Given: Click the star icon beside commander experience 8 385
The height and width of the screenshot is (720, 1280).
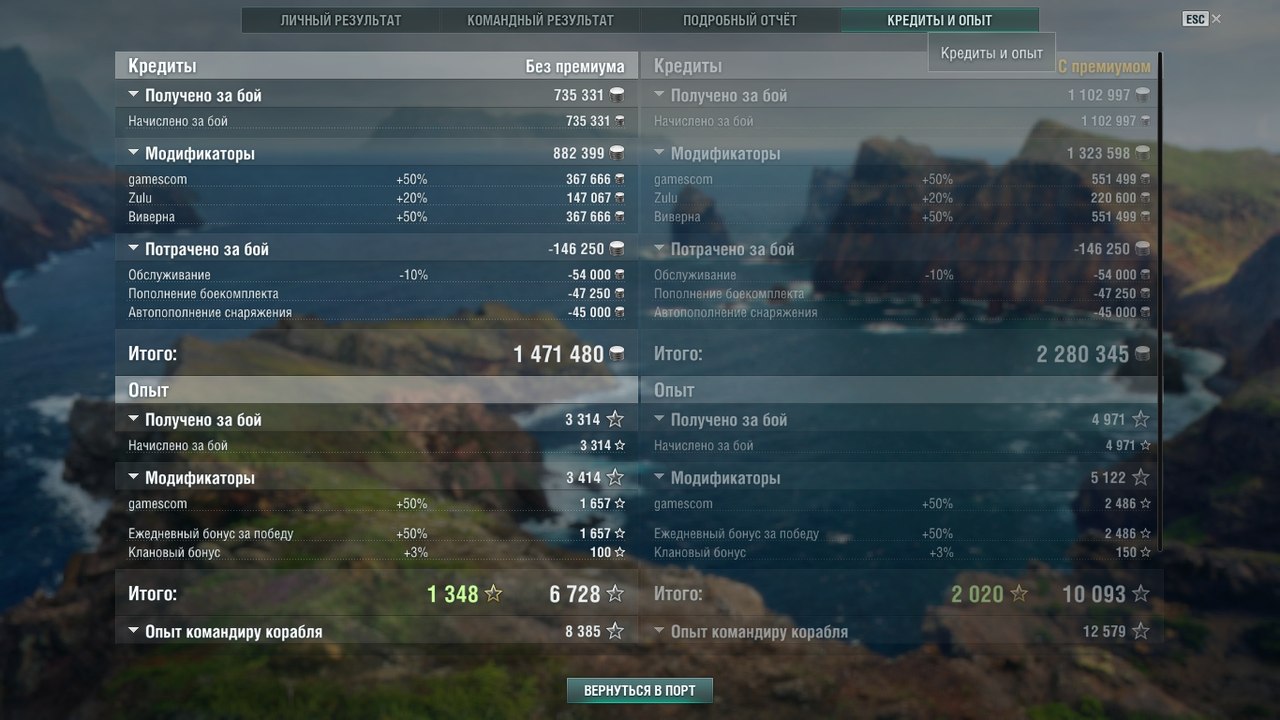Looking at the screenshot, I should tap(615, 631).
